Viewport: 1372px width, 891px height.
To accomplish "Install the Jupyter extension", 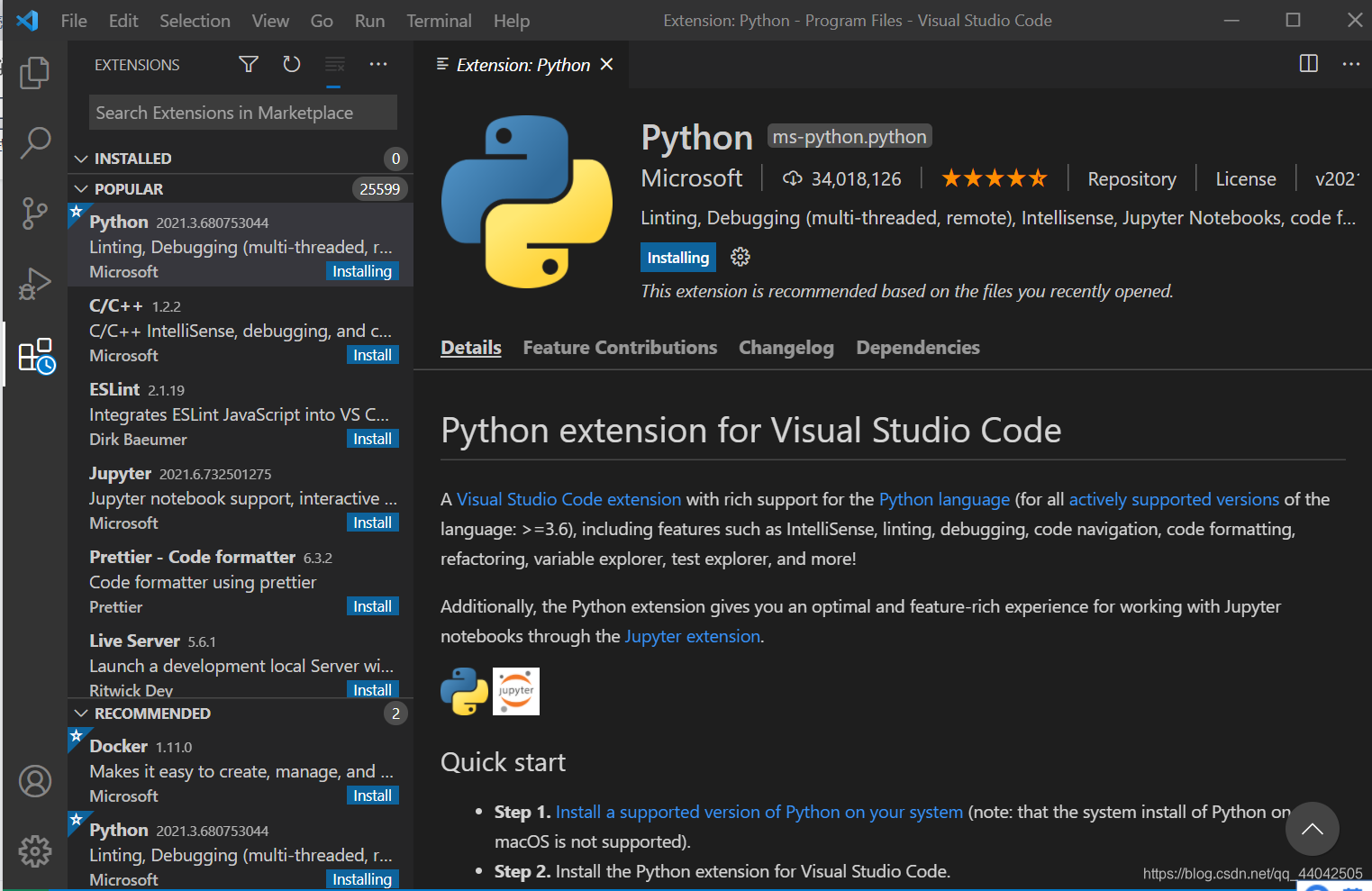I will (372, 523).
